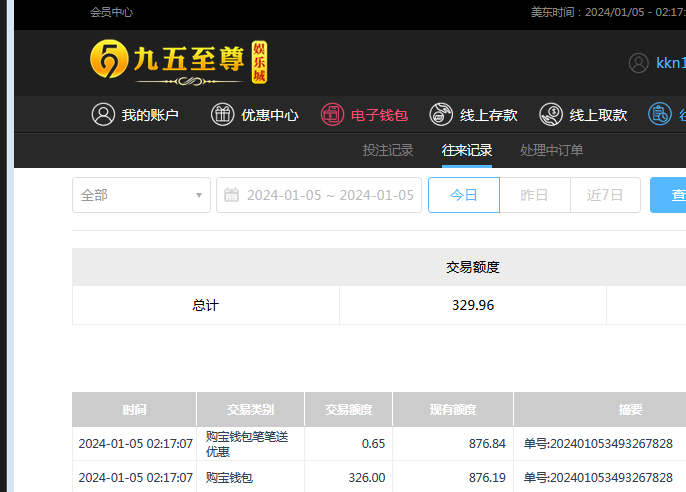Image resolution: width=686 pixels, height=492 pixels.
Task: Switch to 往来记录 tab
Action: (467, 150)
